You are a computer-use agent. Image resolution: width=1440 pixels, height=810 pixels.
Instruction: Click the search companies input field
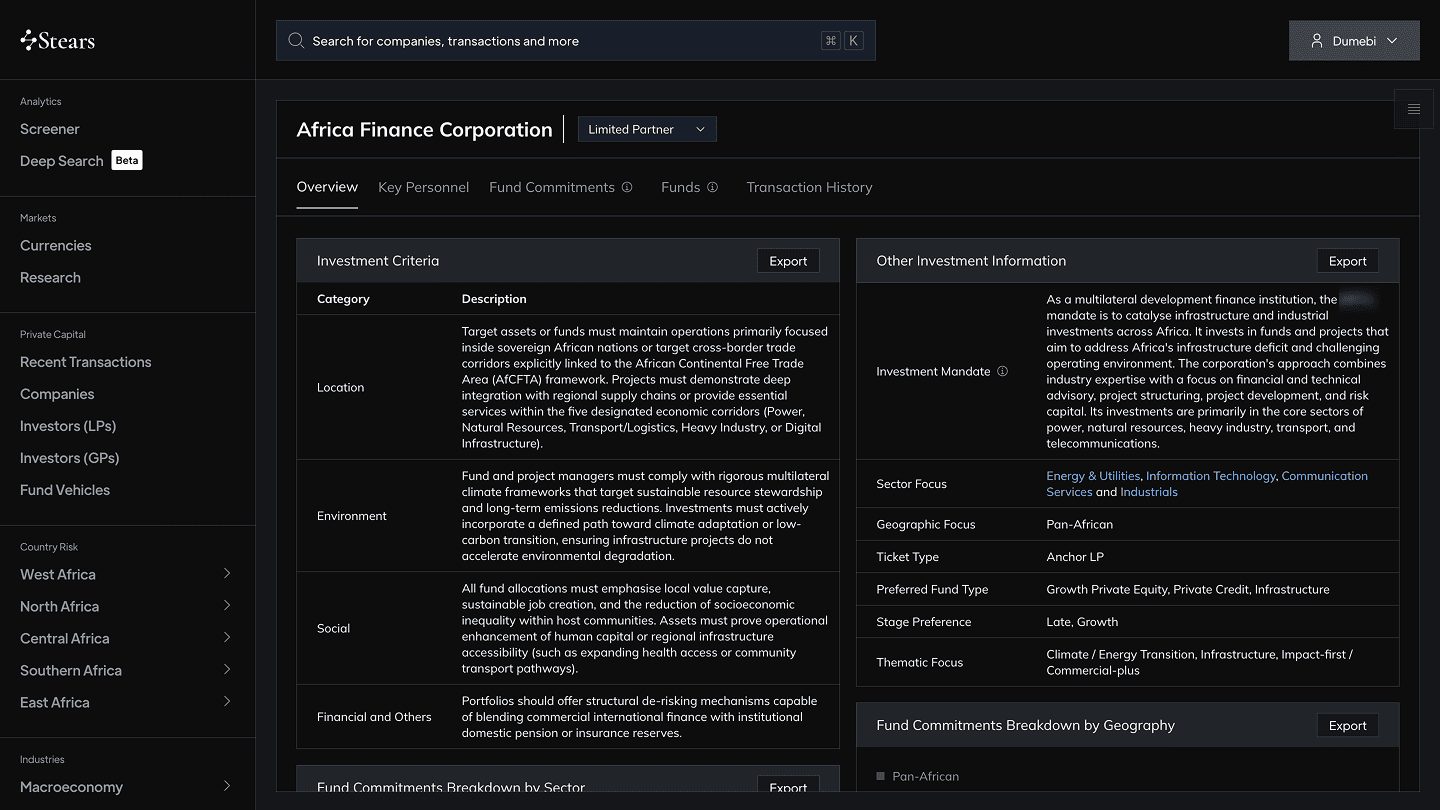(x=576, y=41)
